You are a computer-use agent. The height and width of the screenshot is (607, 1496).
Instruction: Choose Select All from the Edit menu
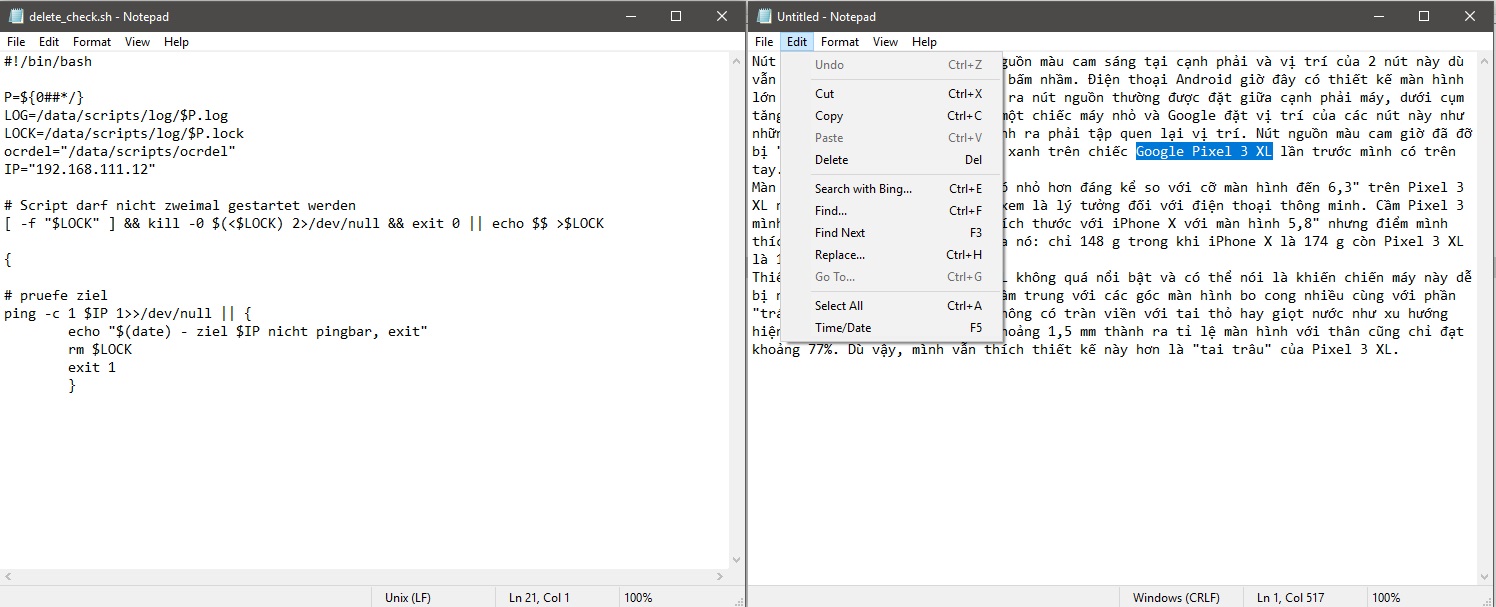[x=892, y=306]
